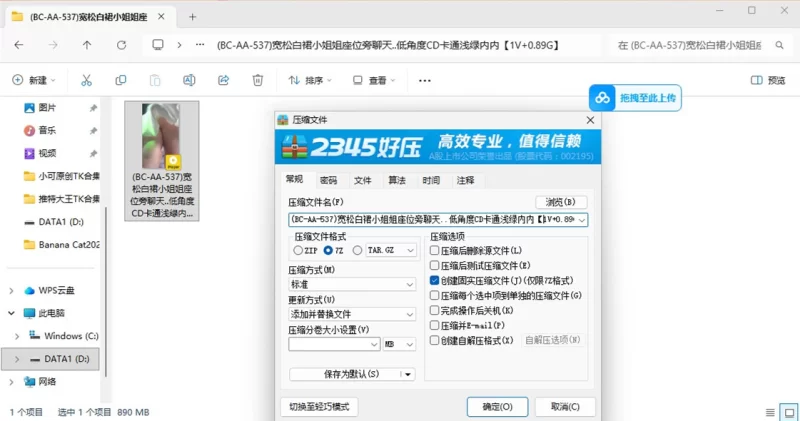Click the Cut scissors icon

tap(86, 80)
